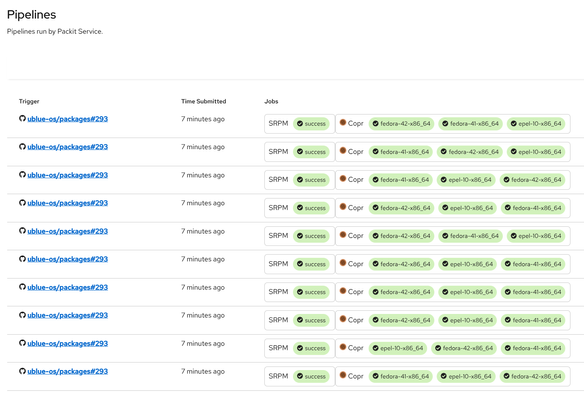
Task: Click check icon on first row's SRPM success
Action: (300, 124)
